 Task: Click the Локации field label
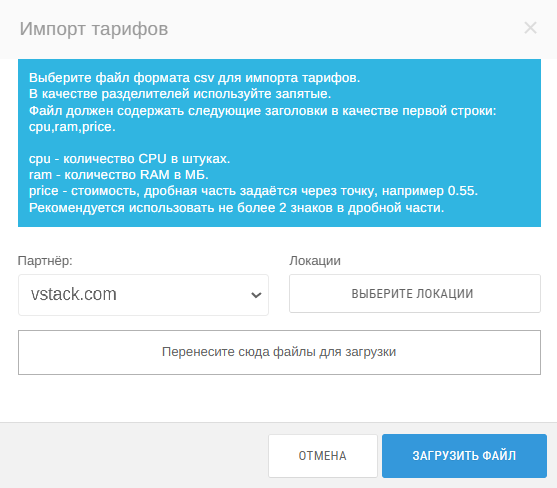(x=315, y=261)
